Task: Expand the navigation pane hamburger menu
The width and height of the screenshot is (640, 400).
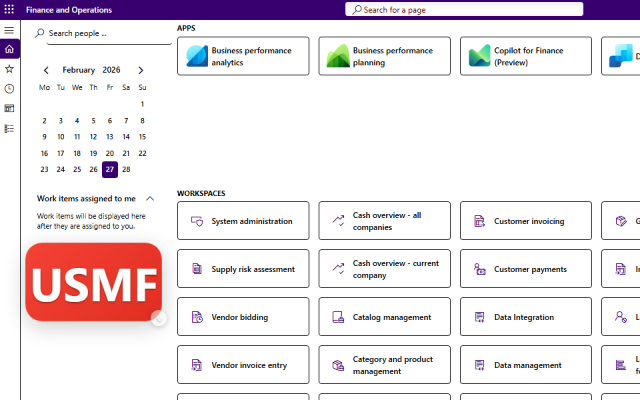Action: [9, 30]
